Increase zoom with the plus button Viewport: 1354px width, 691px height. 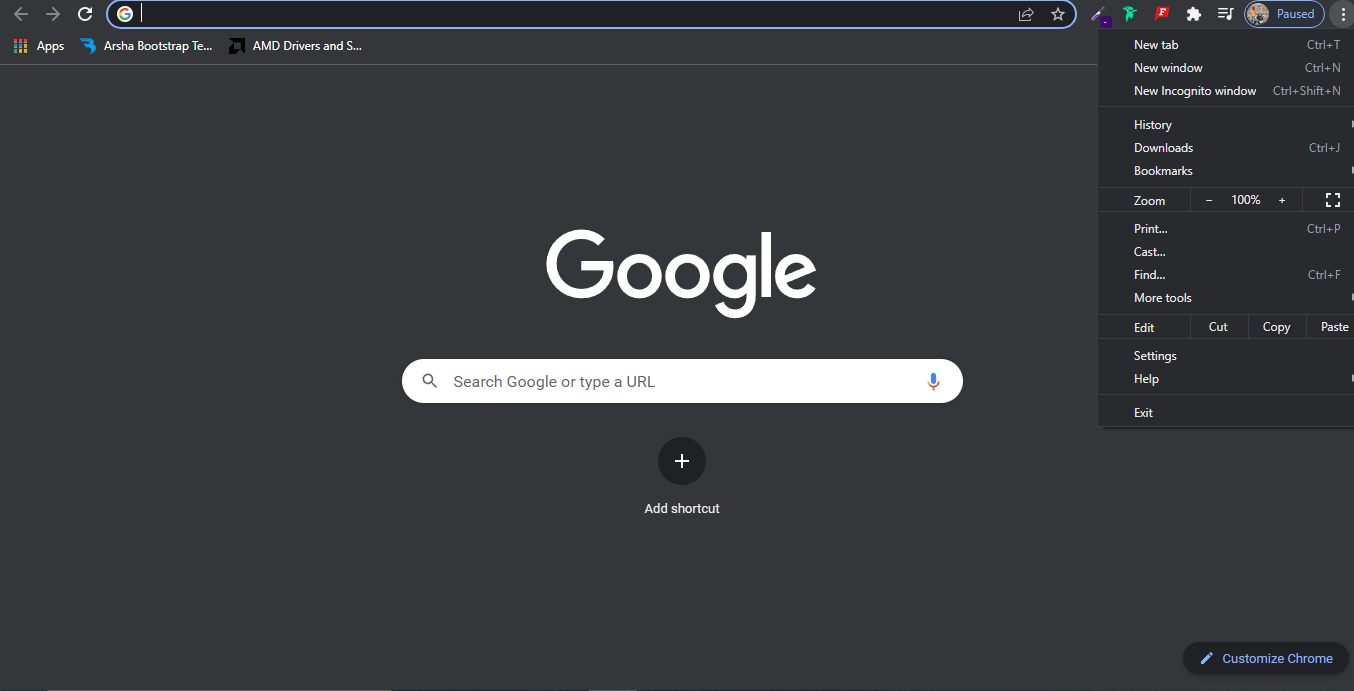tap(1282, 200)
